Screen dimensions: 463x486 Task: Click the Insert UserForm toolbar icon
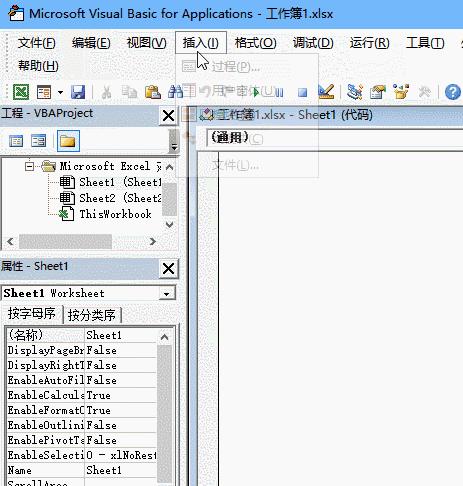point(44,92)
